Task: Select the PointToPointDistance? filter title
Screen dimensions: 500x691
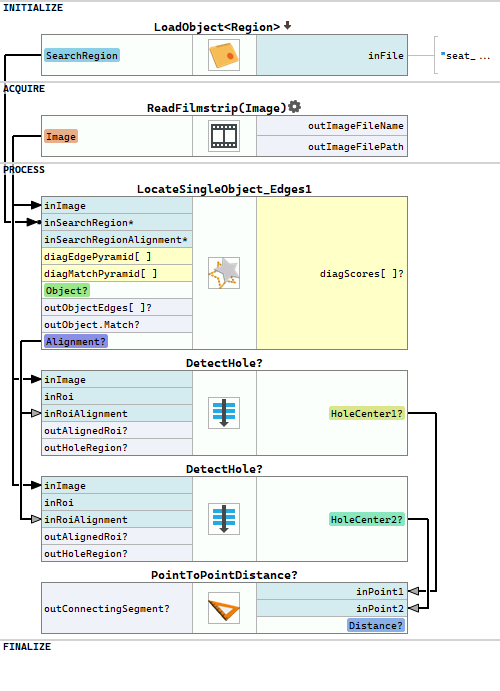Action: click(x=224, y=575)
